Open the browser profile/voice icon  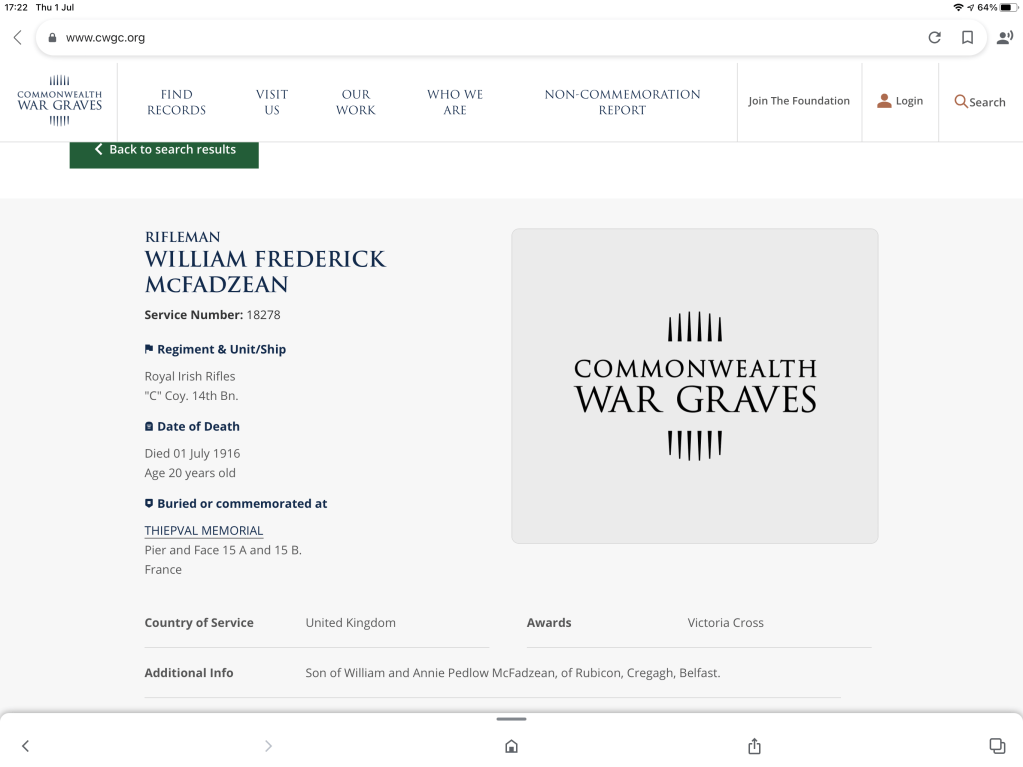1004,38
